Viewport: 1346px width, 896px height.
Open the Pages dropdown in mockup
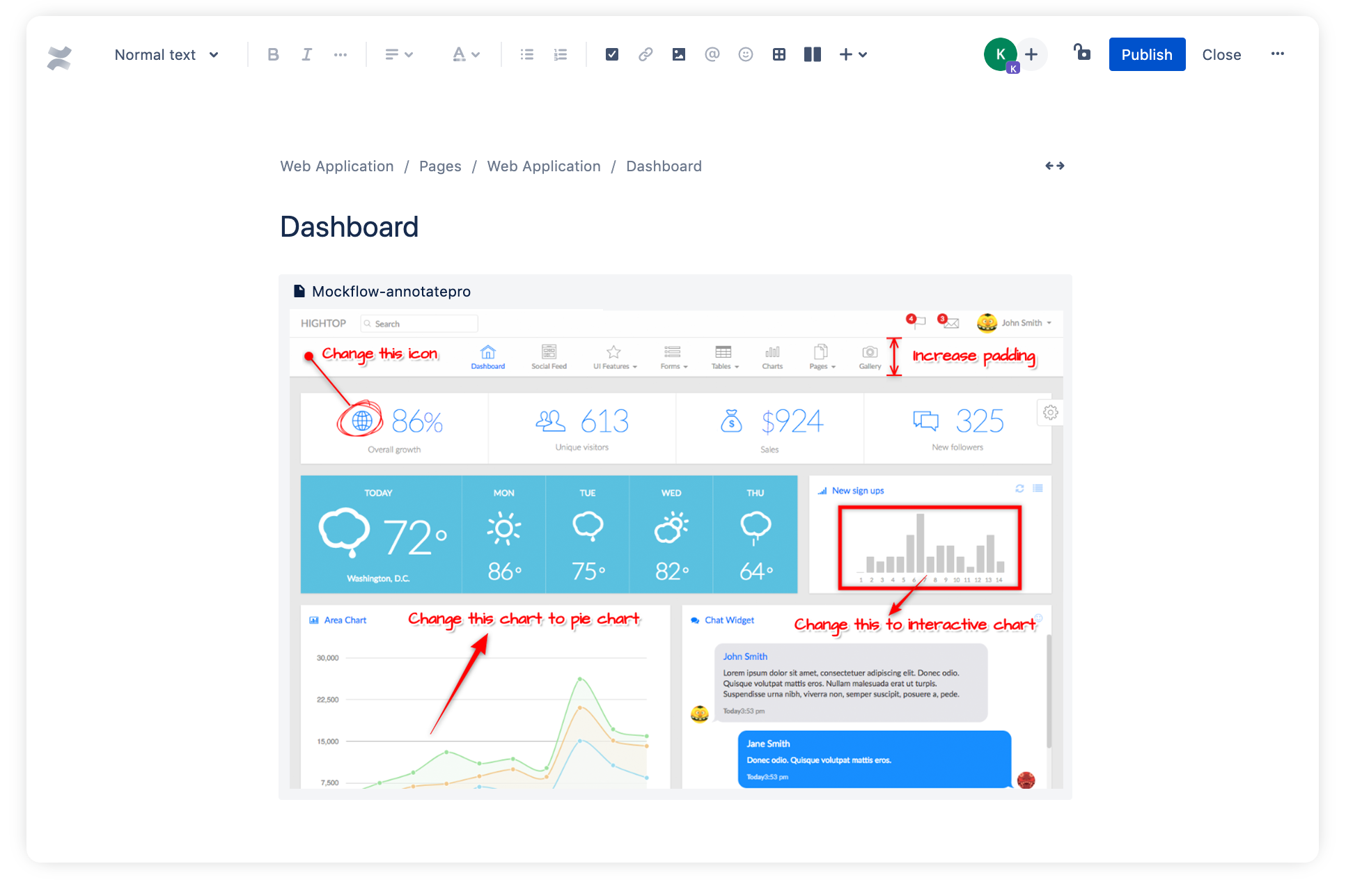click(822, 357)
